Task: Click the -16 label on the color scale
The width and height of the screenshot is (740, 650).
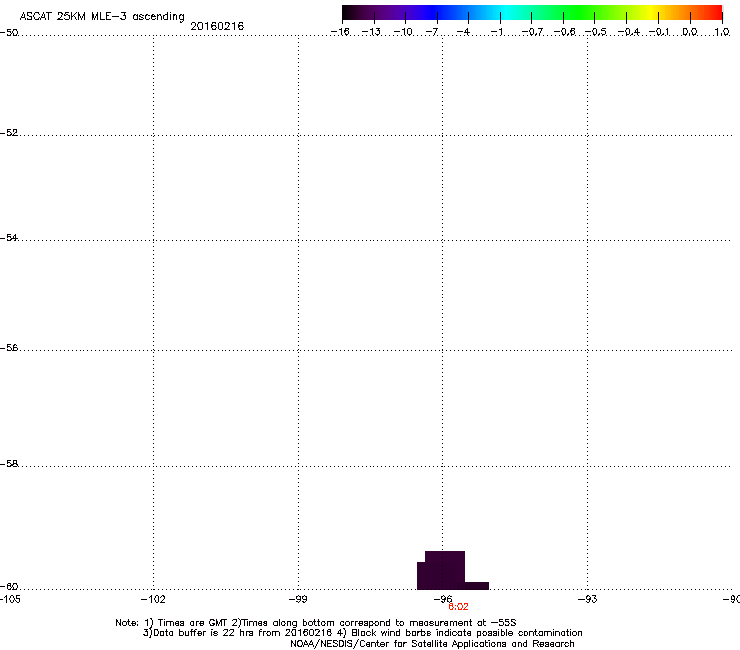Action: pyautogui.click(x=340, y=32)
